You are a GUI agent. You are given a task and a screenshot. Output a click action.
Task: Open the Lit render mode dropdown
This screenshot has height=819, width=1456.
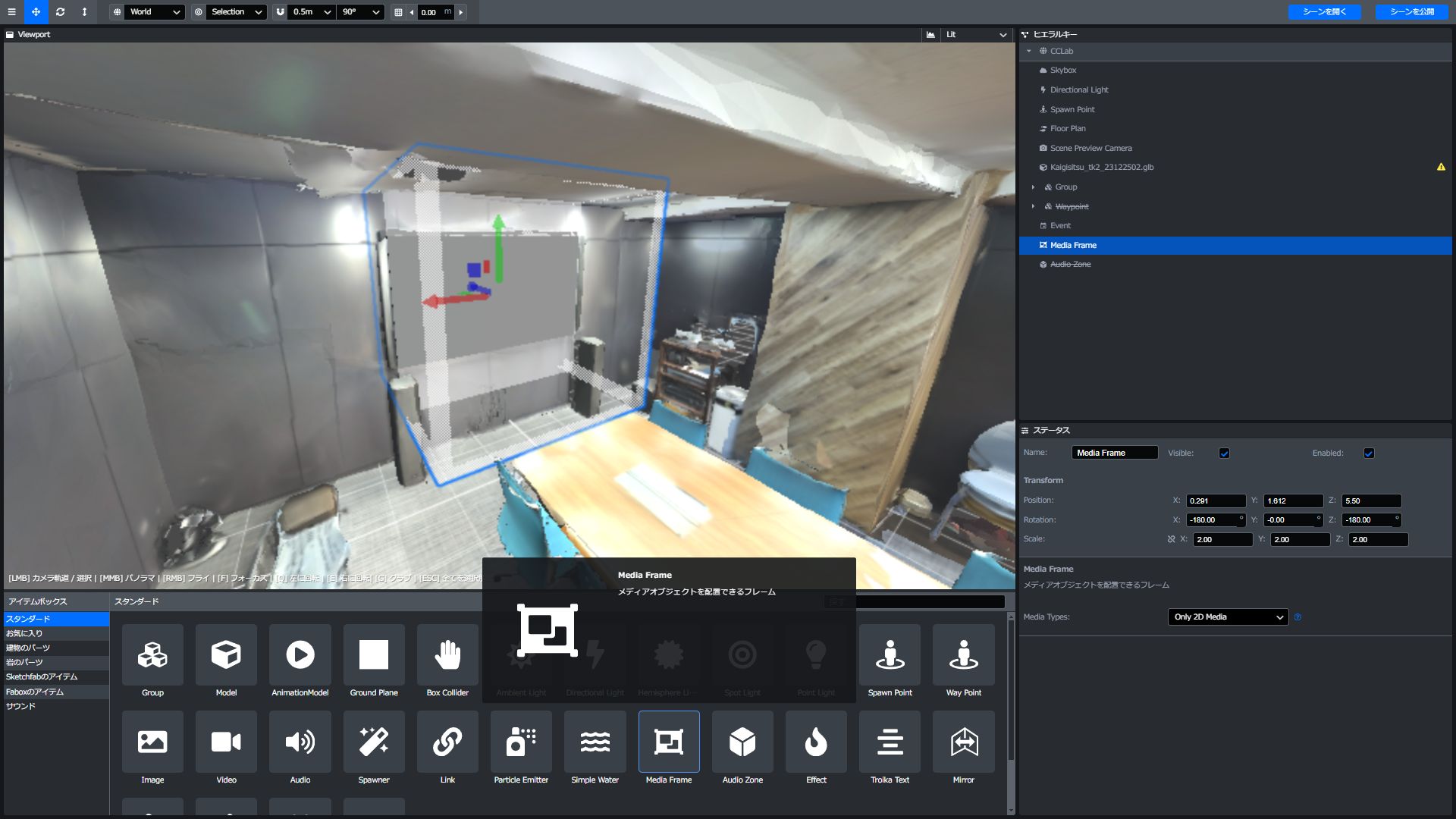(x=976, y=34)
